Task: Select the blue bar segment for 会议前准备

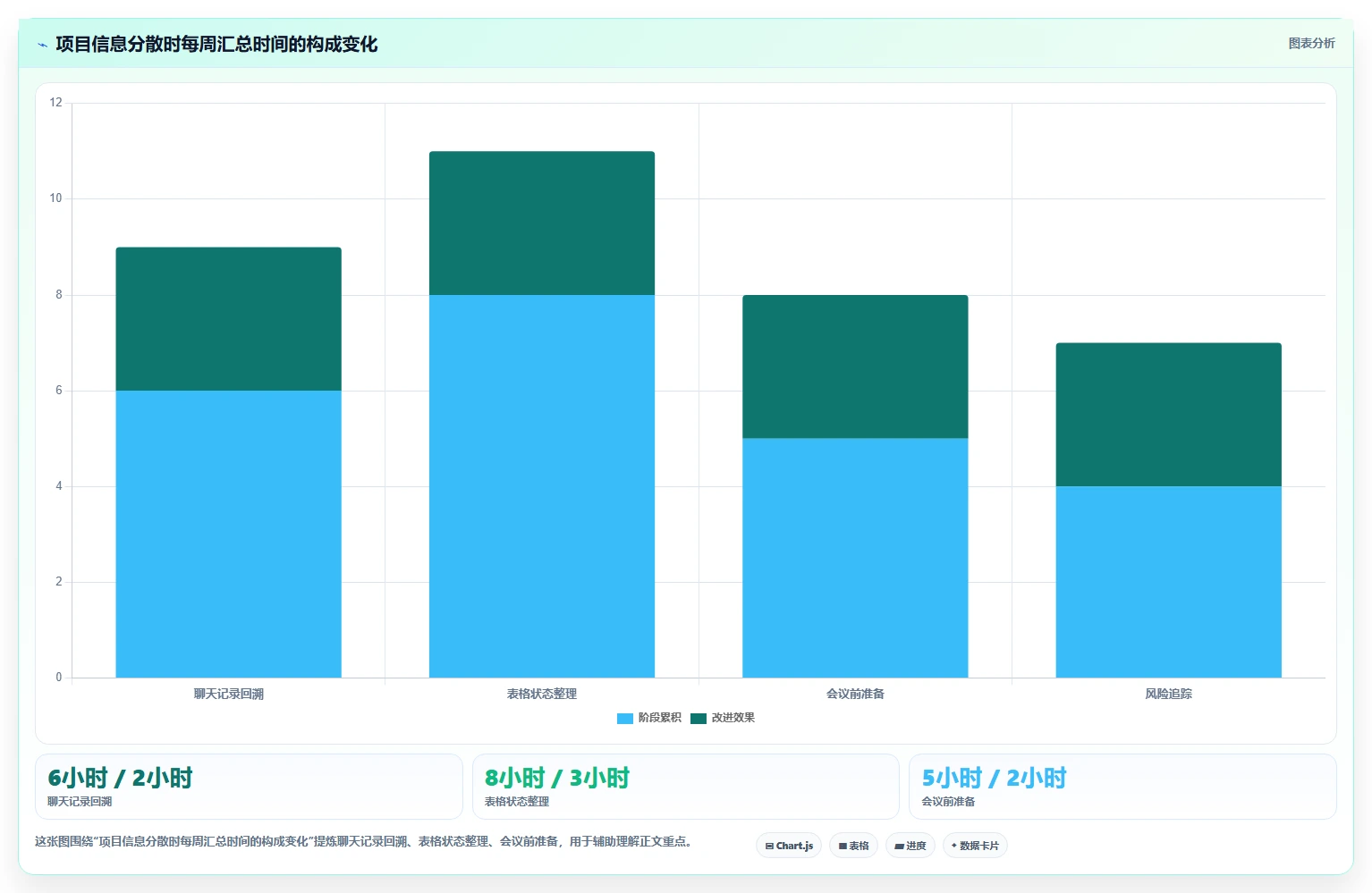Action: click(x=855, y=558)
